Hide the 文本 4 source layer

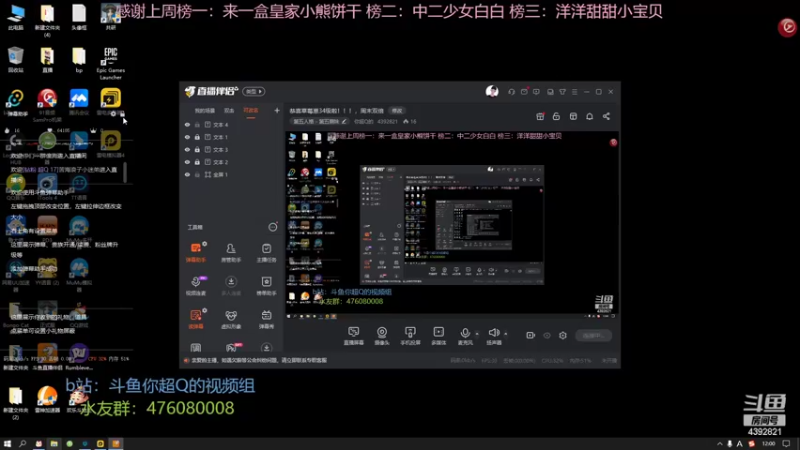[x=187, y=124]
